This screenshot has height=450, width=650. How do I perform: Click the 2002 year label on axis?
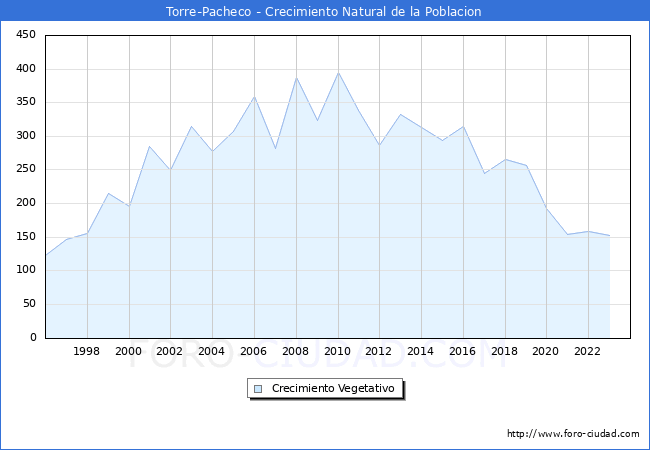[170, 351]
